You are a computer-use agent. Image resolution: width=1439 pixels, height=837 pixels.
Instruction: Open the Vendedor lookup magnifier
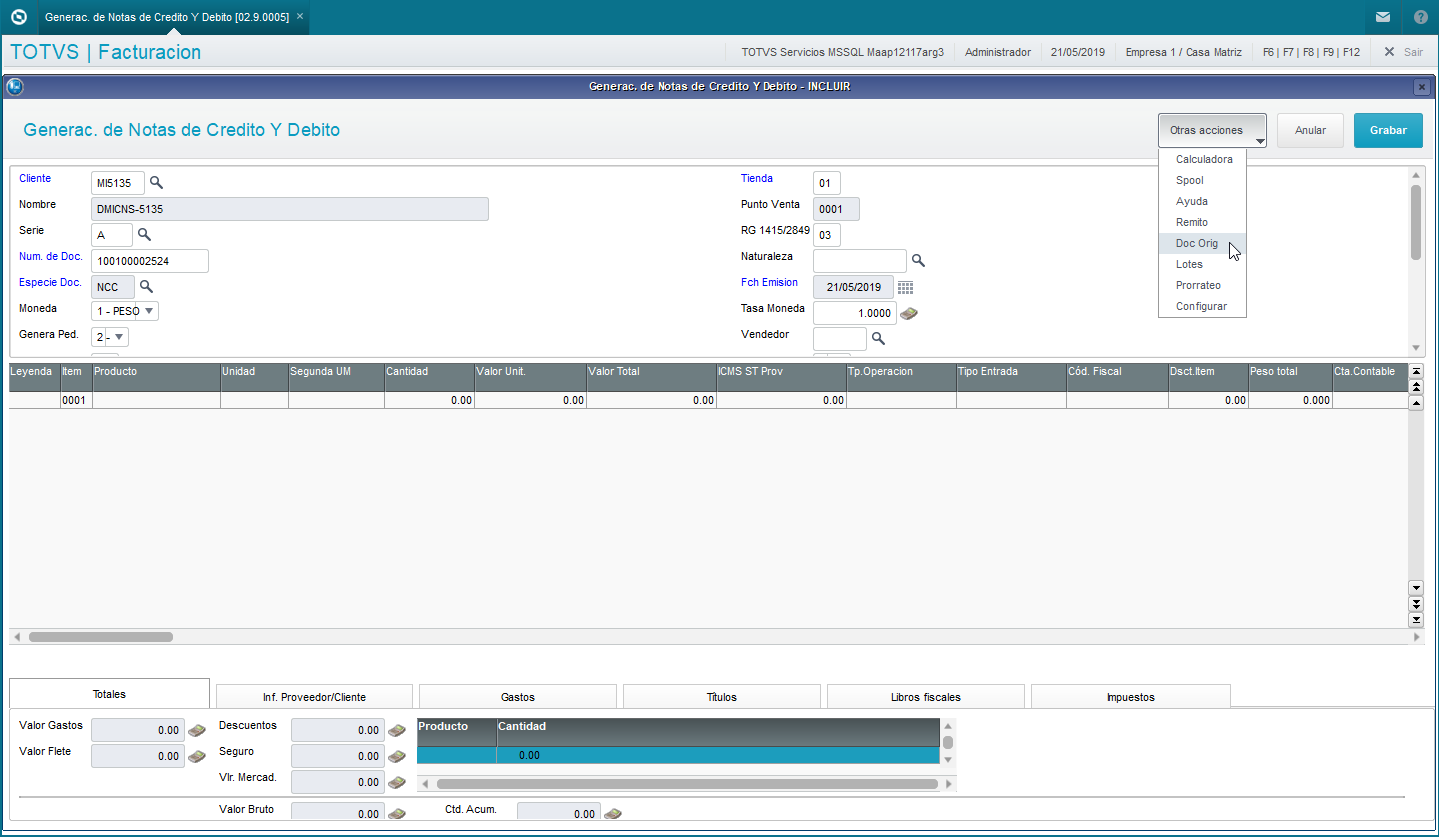879,339
